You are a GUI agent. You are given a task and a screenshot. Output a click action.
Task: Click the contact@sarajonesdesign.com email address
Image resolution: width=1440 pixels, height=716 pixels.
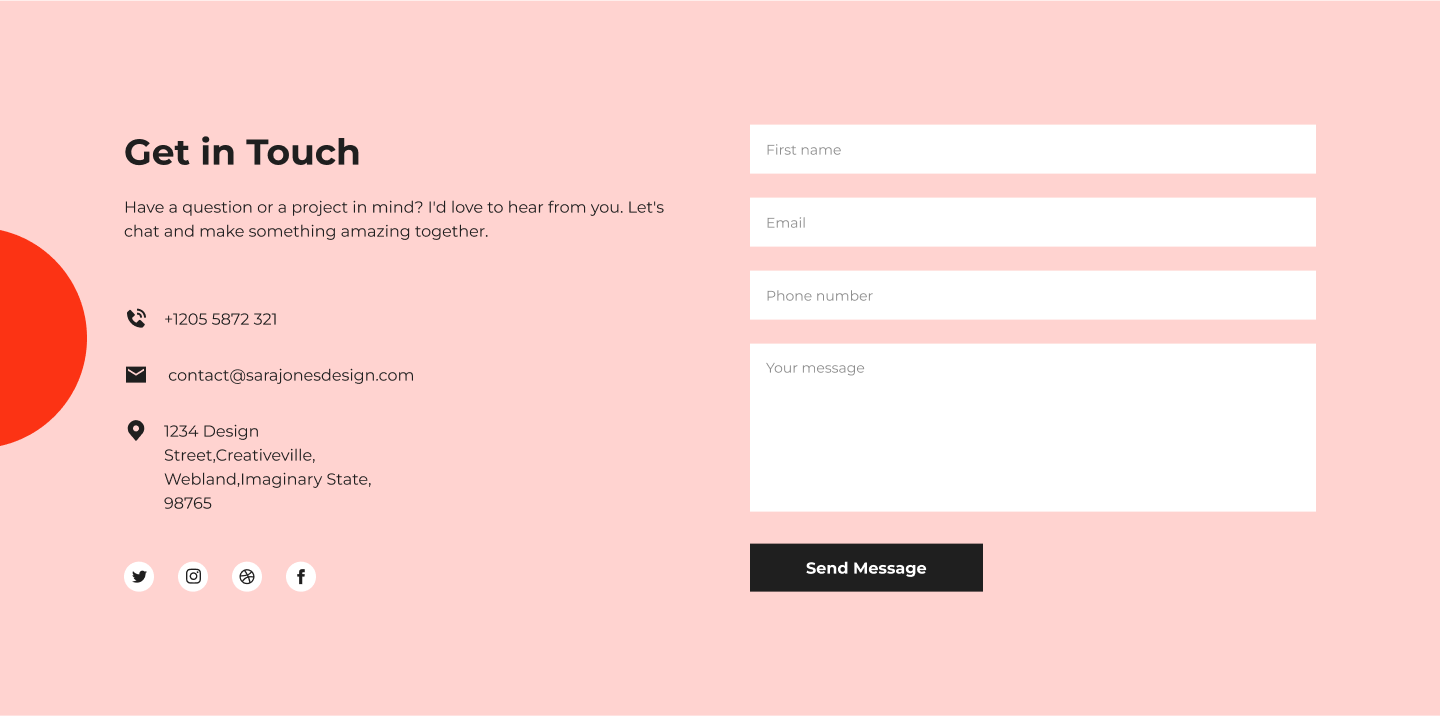tap(291, 376)
